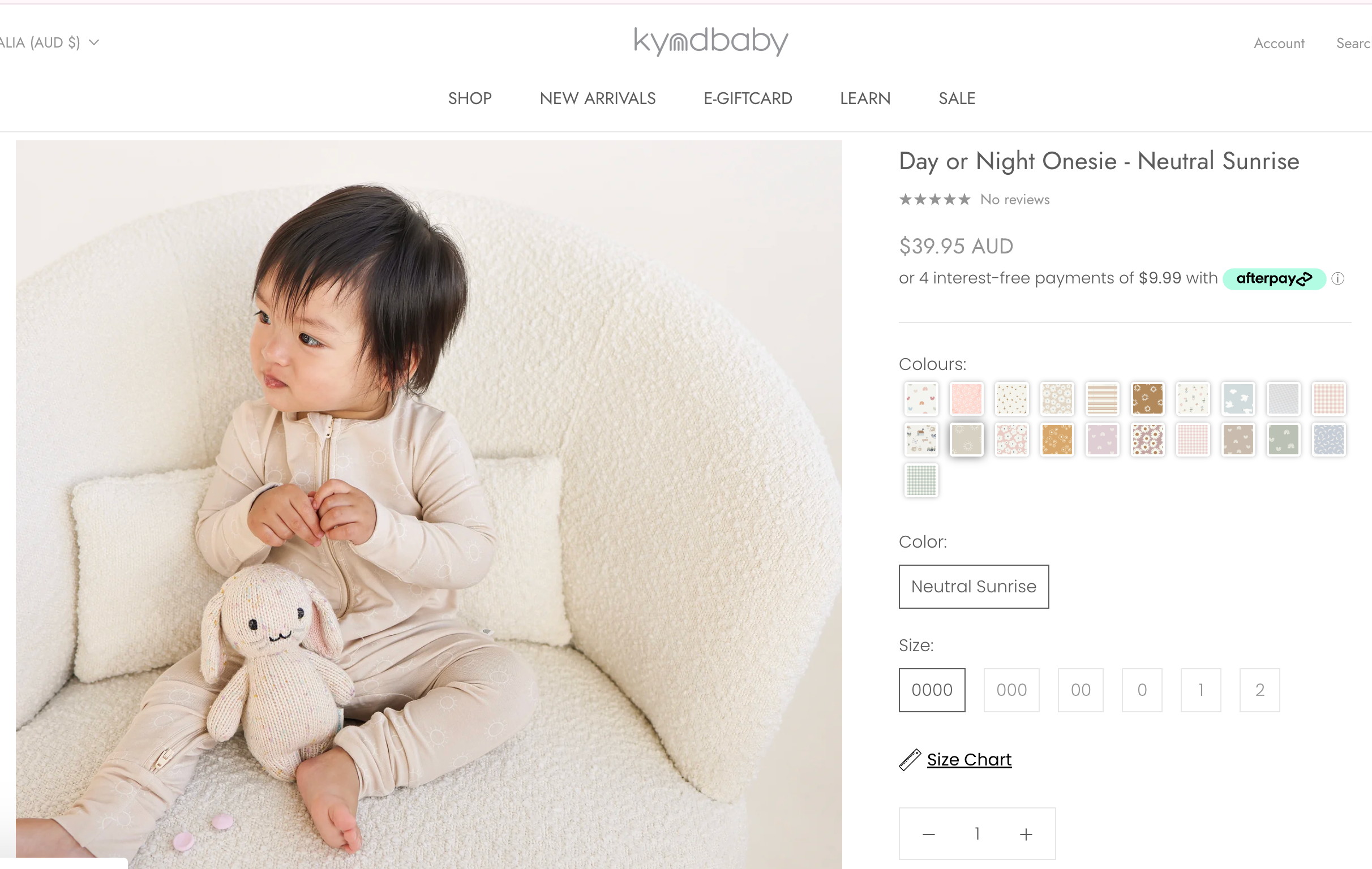The image size is (1372, 869).
Task: Open NEW ARRIVALS page
Action: (597, 98)
